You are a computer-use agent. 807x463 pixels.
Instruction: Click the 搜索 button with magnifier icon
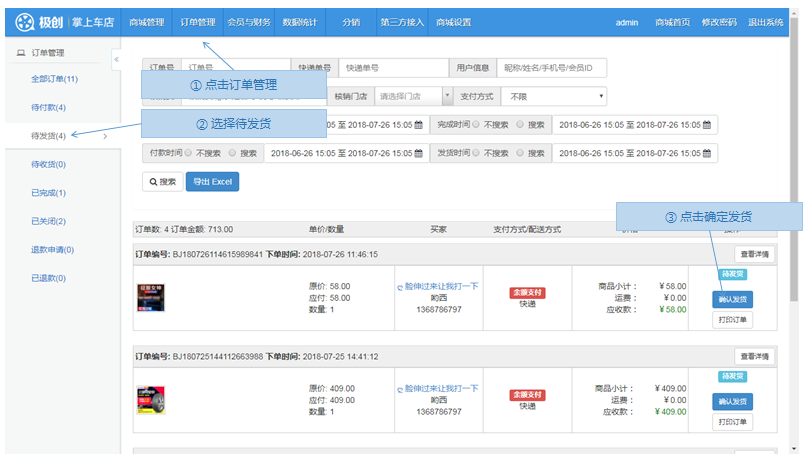point(161,182)
